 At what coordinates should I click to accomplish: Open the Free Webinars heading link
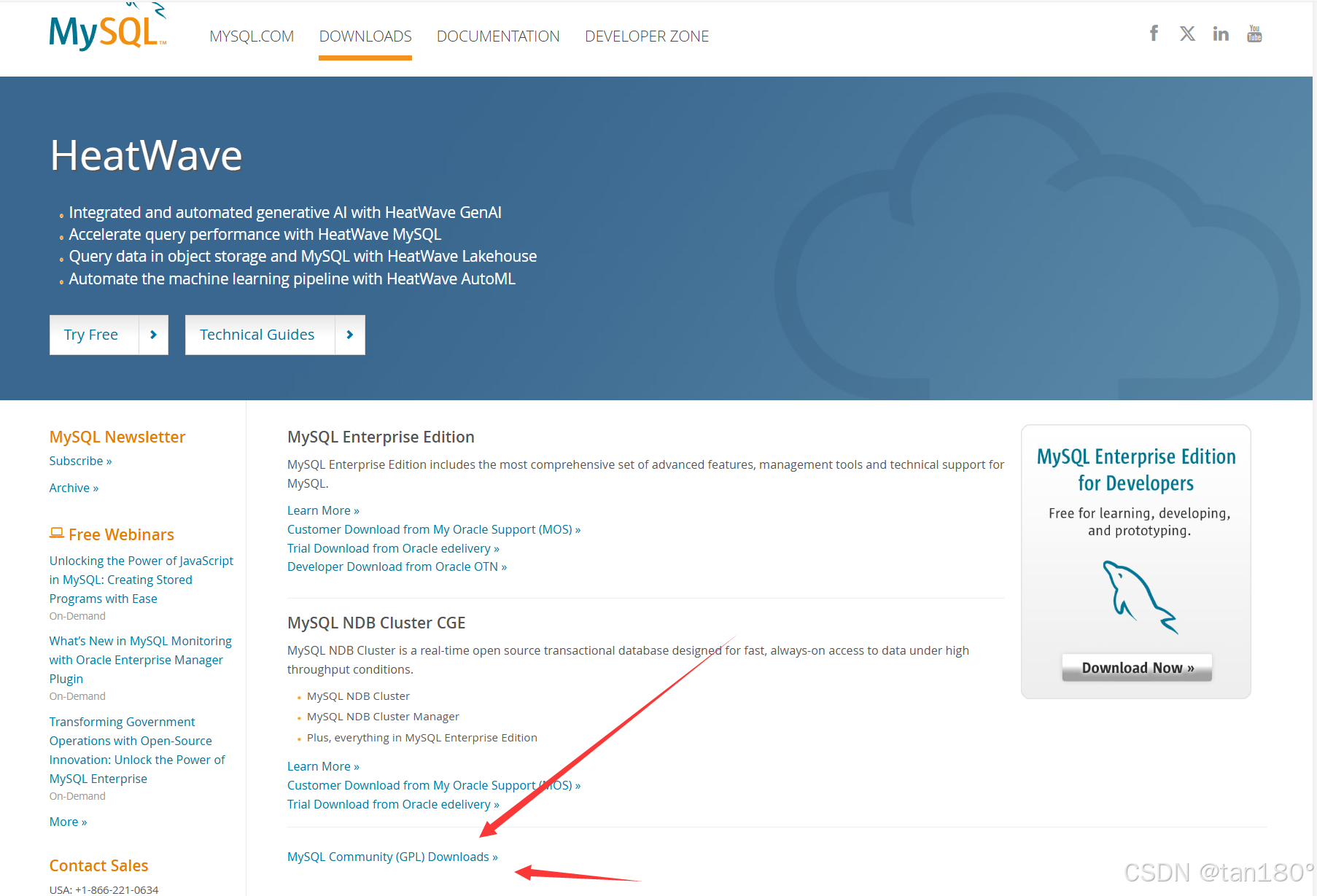click(x=121, y=534)
